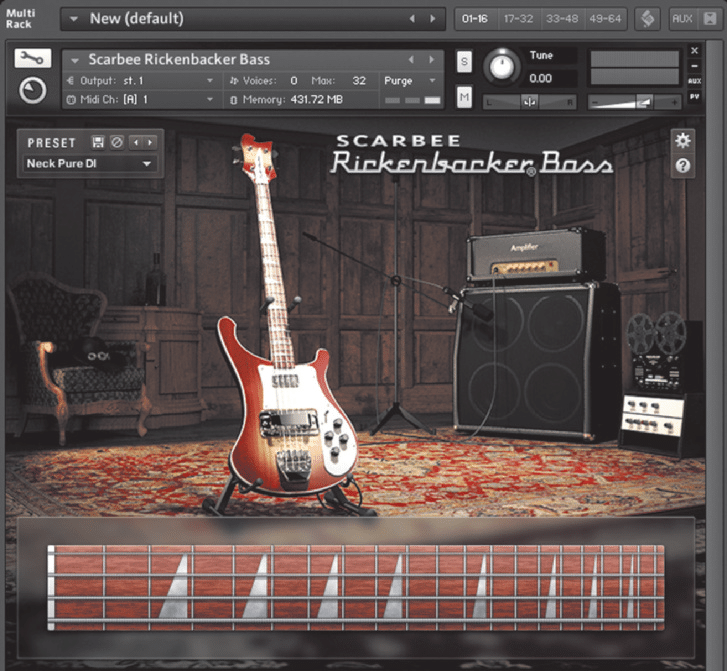Click the instrument volume slider
727x671 pixels.
coord(635,102)
